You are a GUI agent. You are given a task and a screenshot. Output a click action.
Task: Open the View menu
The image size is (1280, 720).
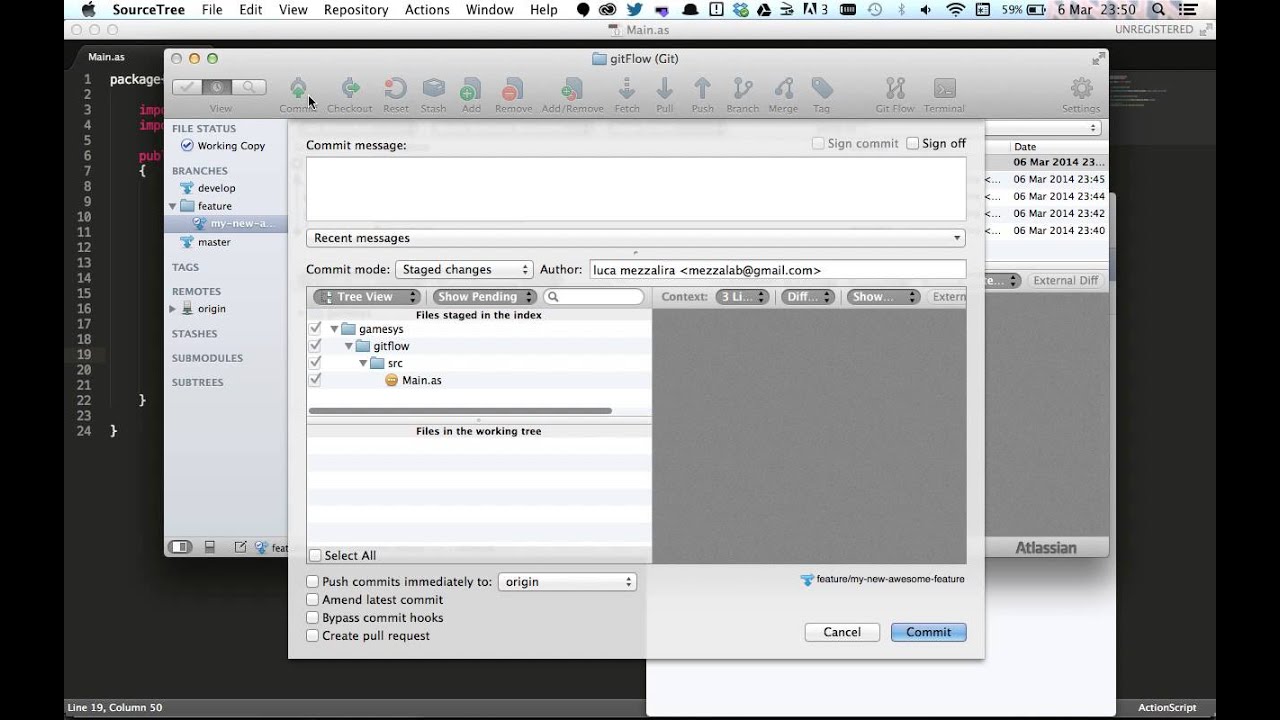(x=293, y=10)
